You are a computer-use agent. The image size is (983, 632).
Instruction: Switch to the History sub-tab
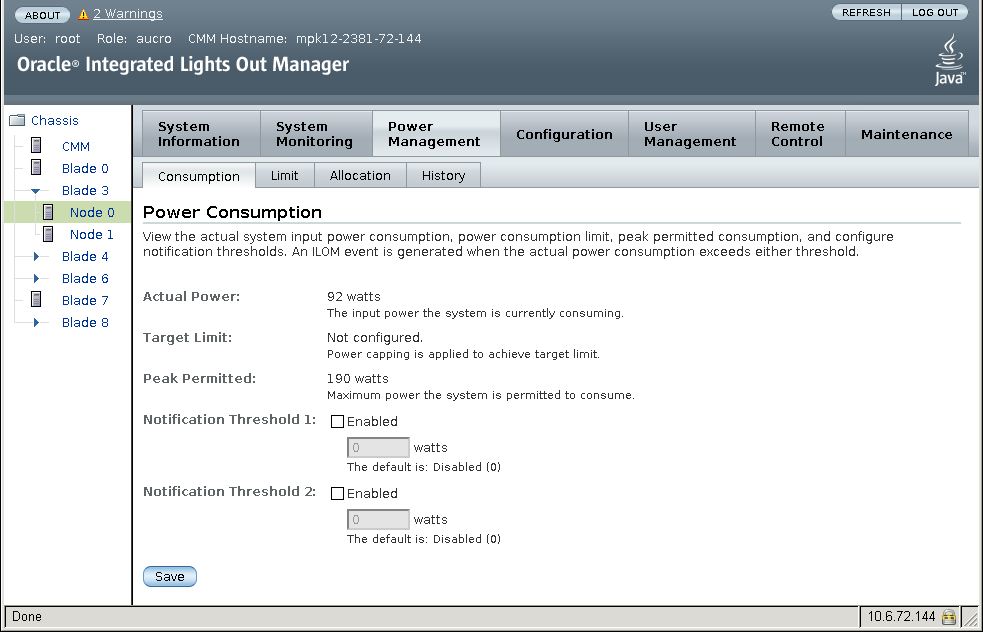[443, 175]
